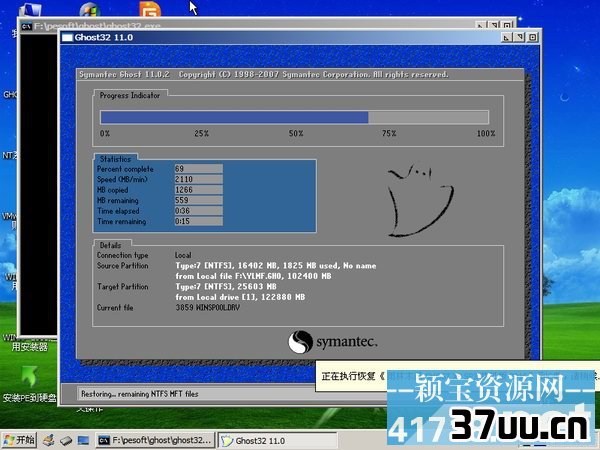Click the Percent complete value 69
600x450 pixels.
click(198, 169)
